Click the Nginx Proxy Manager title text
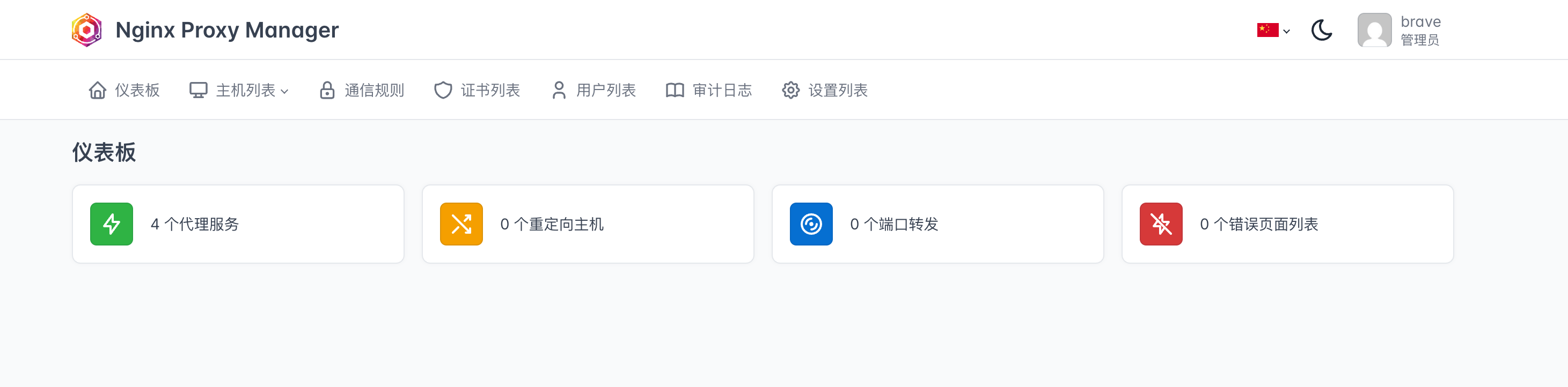1568x387 pixels. (x=227, y=30)
